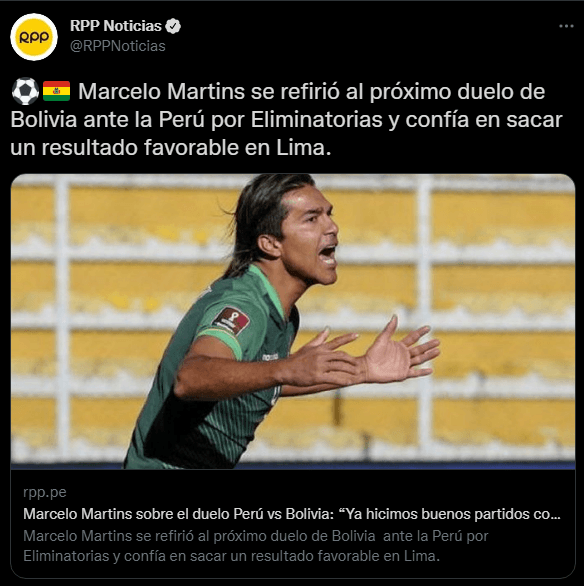Open the @RPPNoticias handle link
The height and width of the screenshot is (586, 584).
tap(118, 46)
